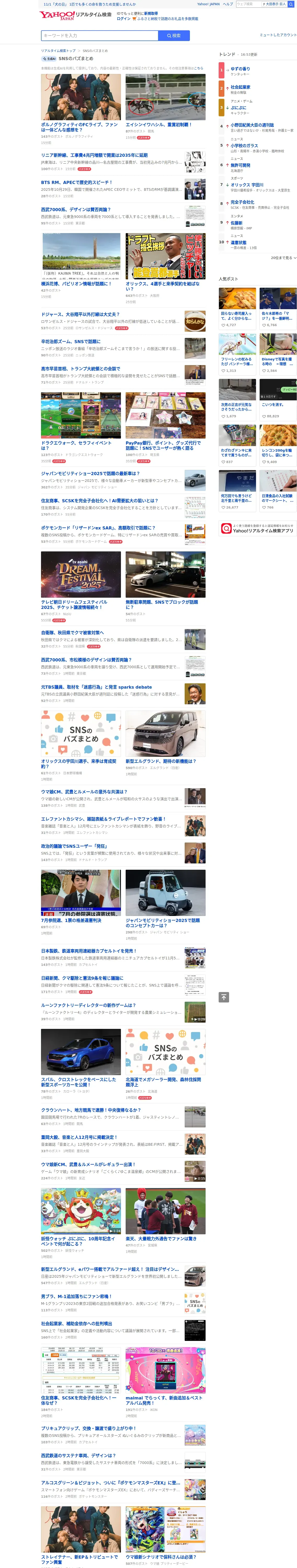Open the Yahoo! JAPAN text link in top bar
Image resolution: width=297 pixels, height=1568 pixels.
[x=208, y=4]
